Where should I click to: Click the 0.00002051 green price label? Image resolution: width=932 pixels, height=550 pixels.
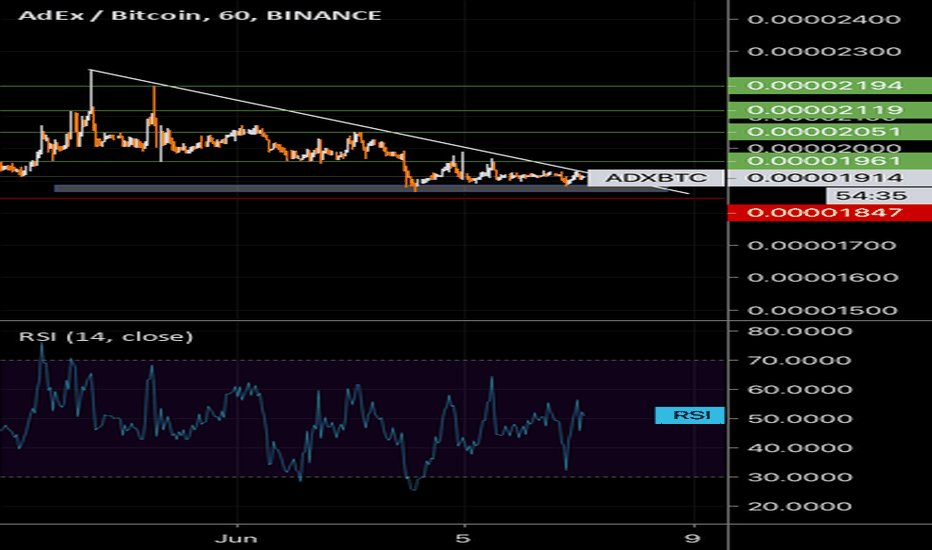(830, 131)
